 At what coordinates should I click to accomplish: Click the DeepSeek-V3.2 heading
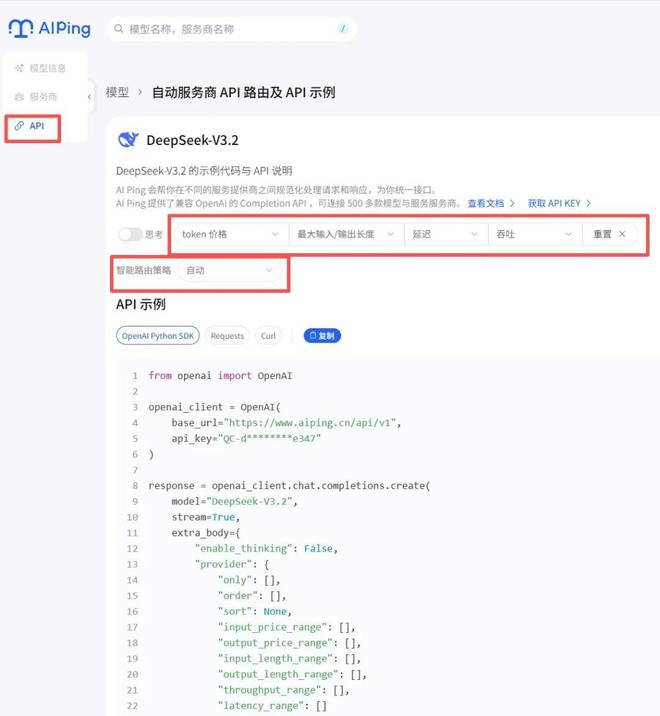(192, 140)
